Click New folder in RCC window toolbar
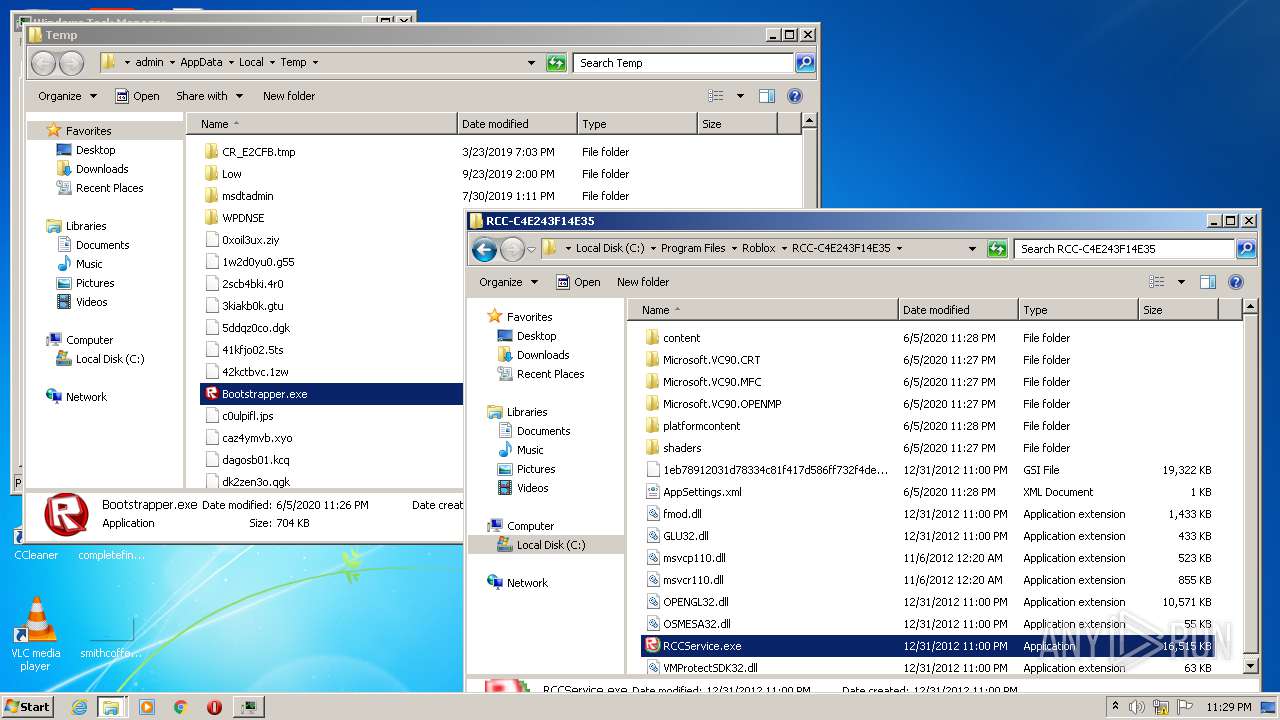This screenshot has height=720, width=1280. tap(642, 282)
